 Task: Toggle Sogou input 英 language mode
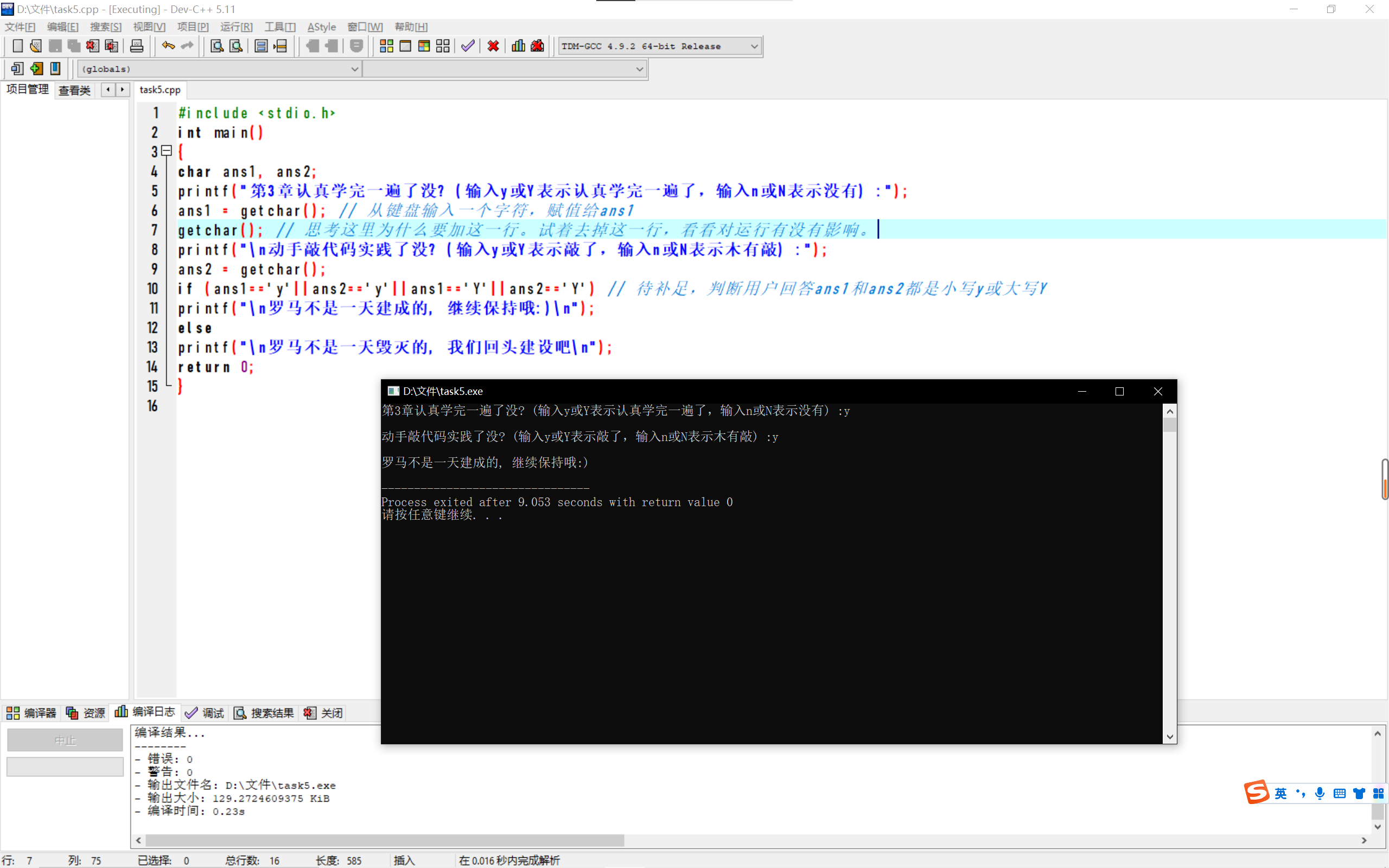(x=1280, y=793)
